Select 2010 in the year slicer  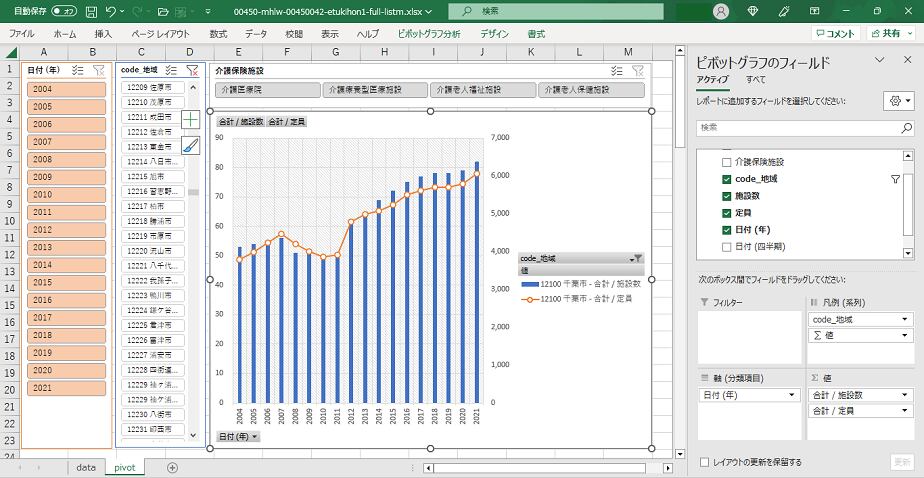click(67, 195)
